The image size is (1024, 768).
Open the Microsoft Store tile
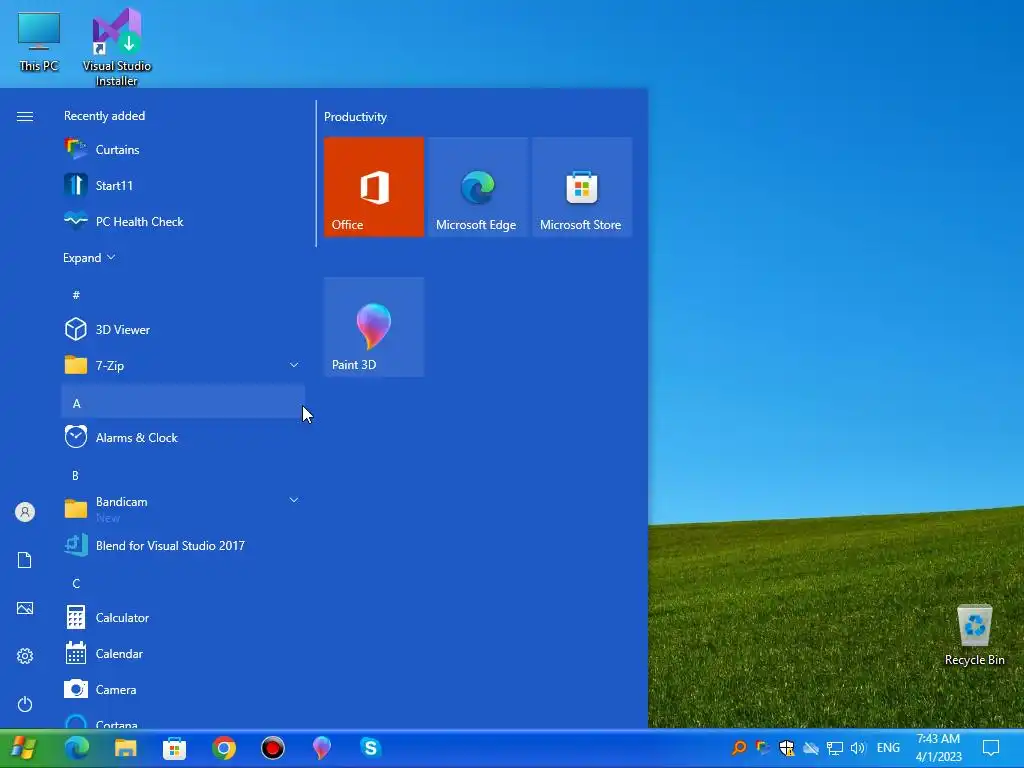(x=581, y=187)
